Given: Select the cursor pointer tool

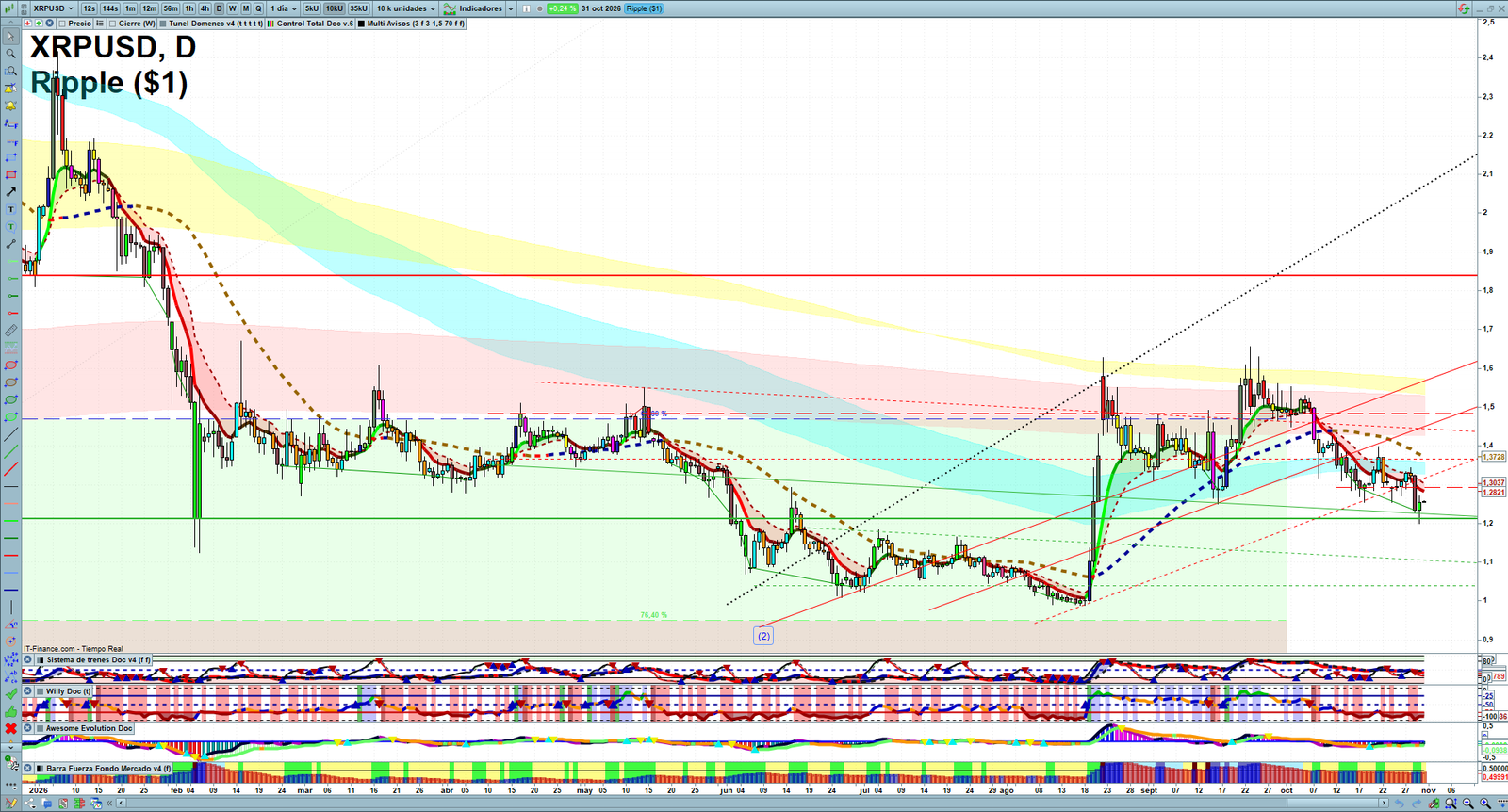Looking at the screenshot, I should pos(11,36).
